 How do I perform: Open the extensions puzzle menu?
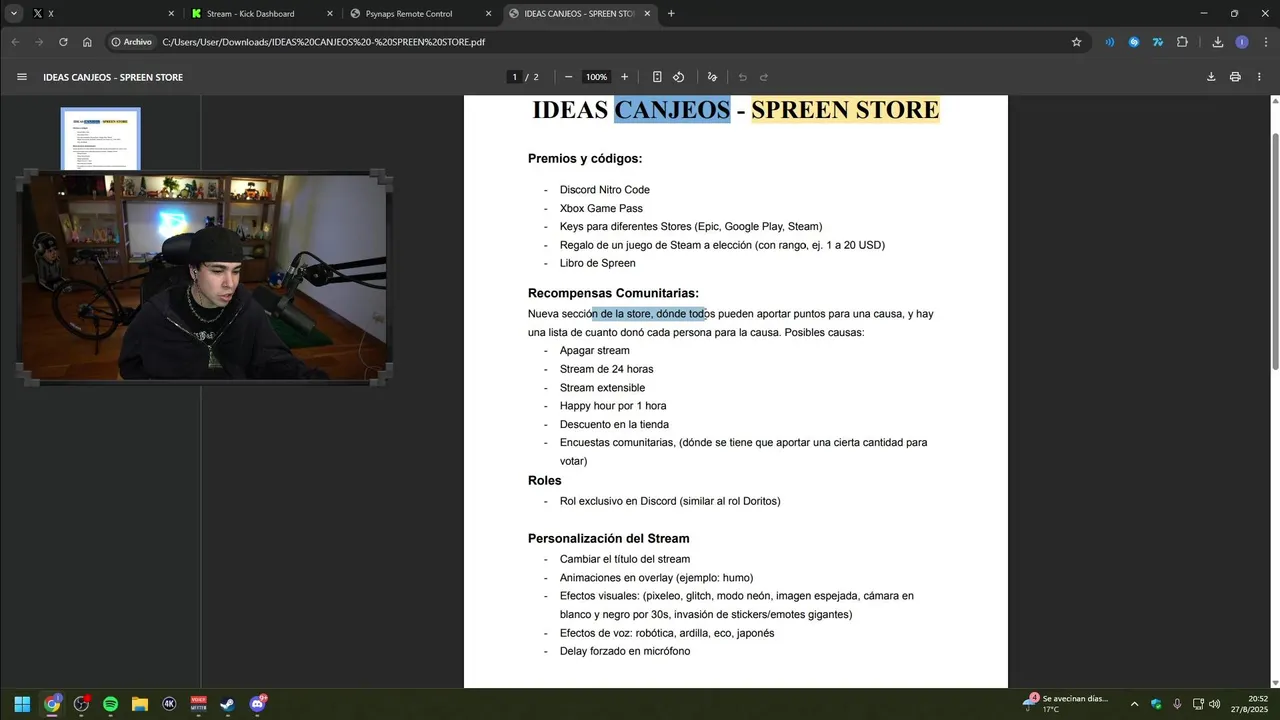tap(1182, 42)
